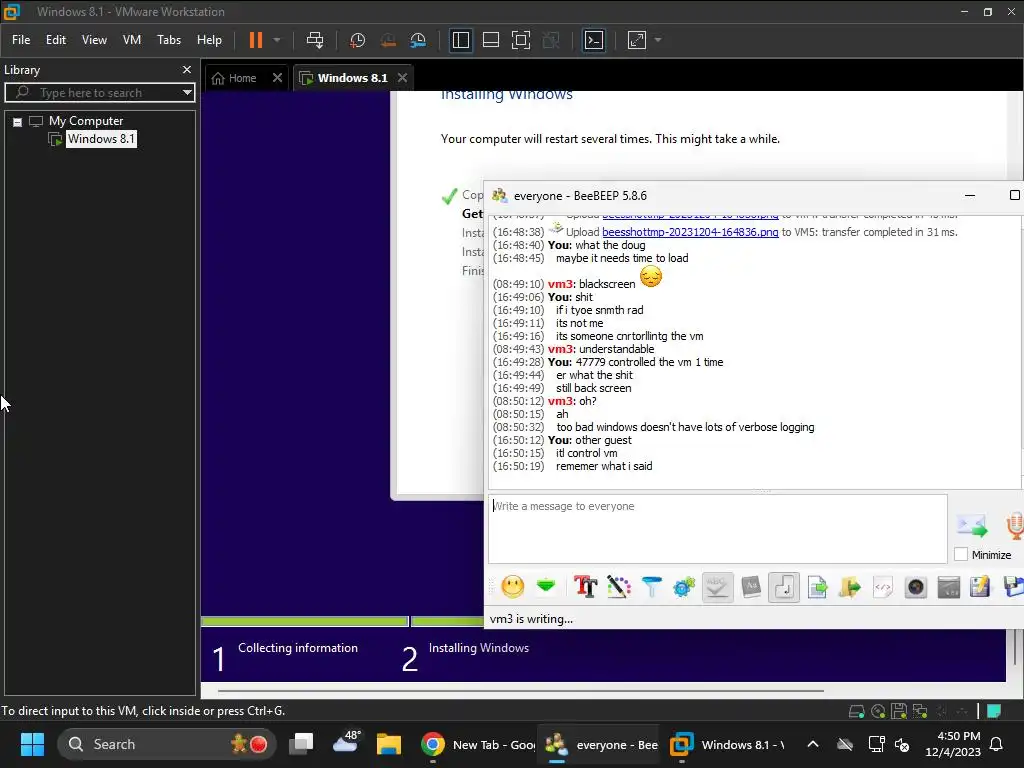Click the save chat floppy-pencil icon
The height and width of the screenshot is (768, 1024).
(980, 587)
